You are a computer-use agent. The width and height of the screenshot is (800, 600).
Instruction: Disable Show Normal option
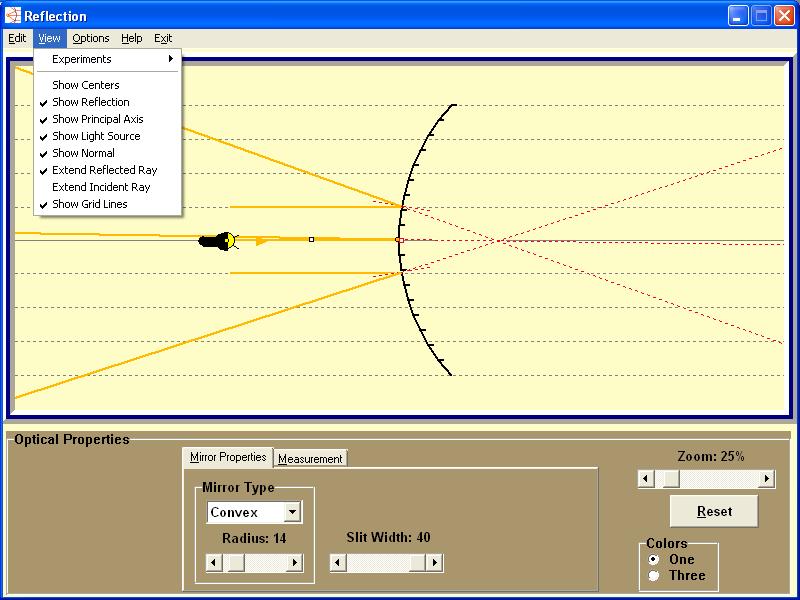[108, 153]
